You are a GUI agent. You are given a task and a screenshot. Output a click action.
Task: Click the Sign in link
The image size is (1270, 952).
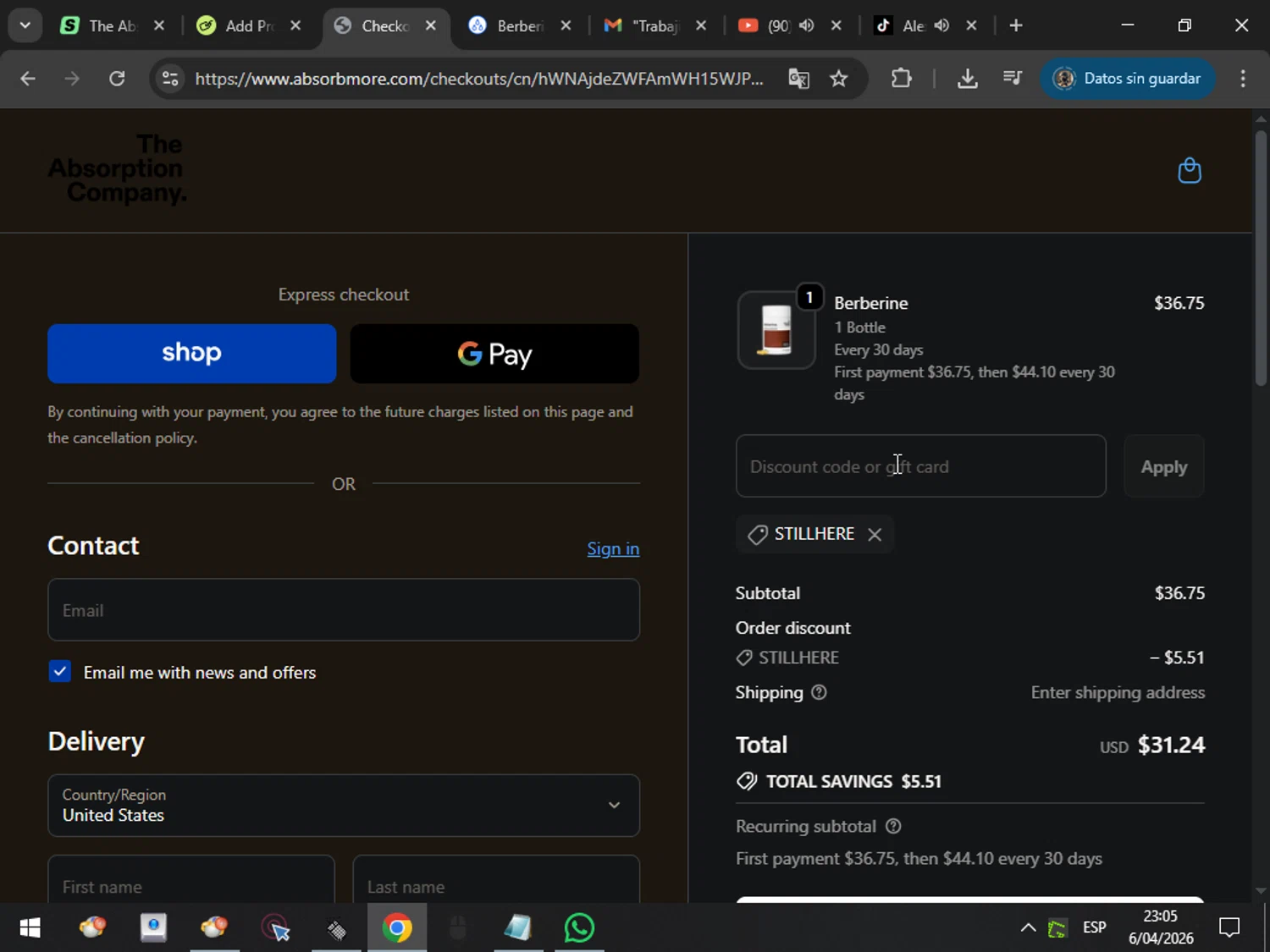coord(613,548)
